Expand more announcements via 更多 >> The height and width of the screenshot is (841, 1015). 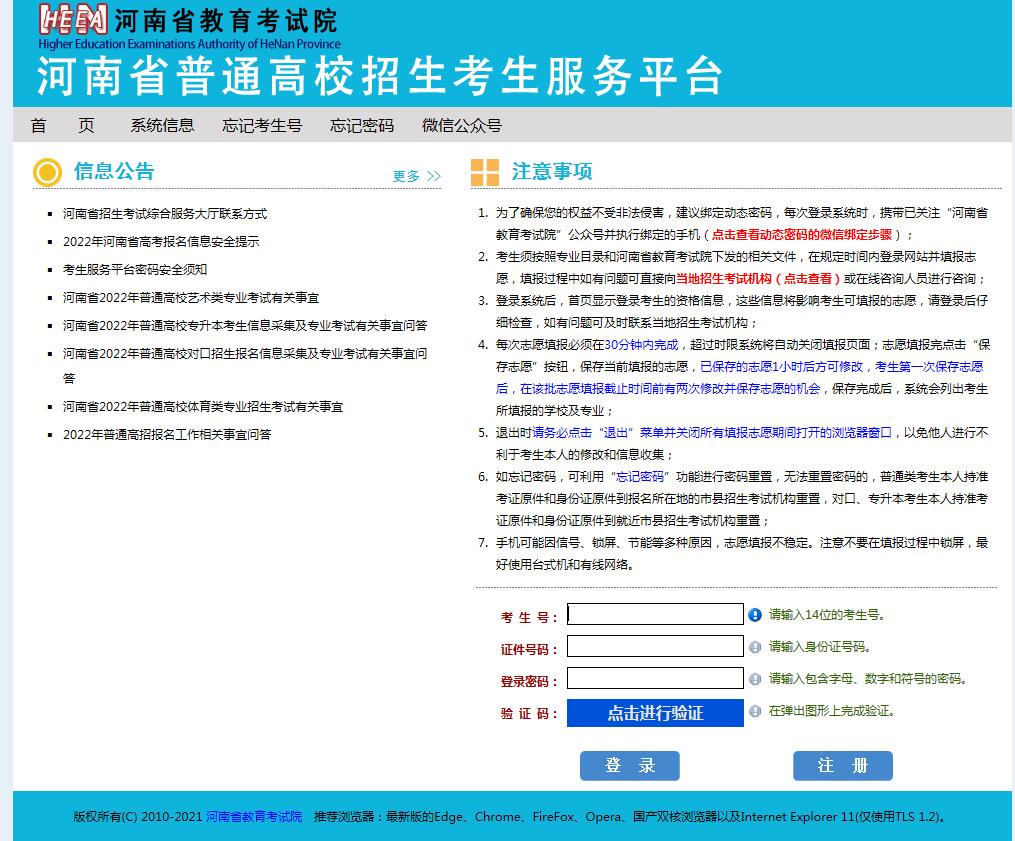click(x=416, y=176)
